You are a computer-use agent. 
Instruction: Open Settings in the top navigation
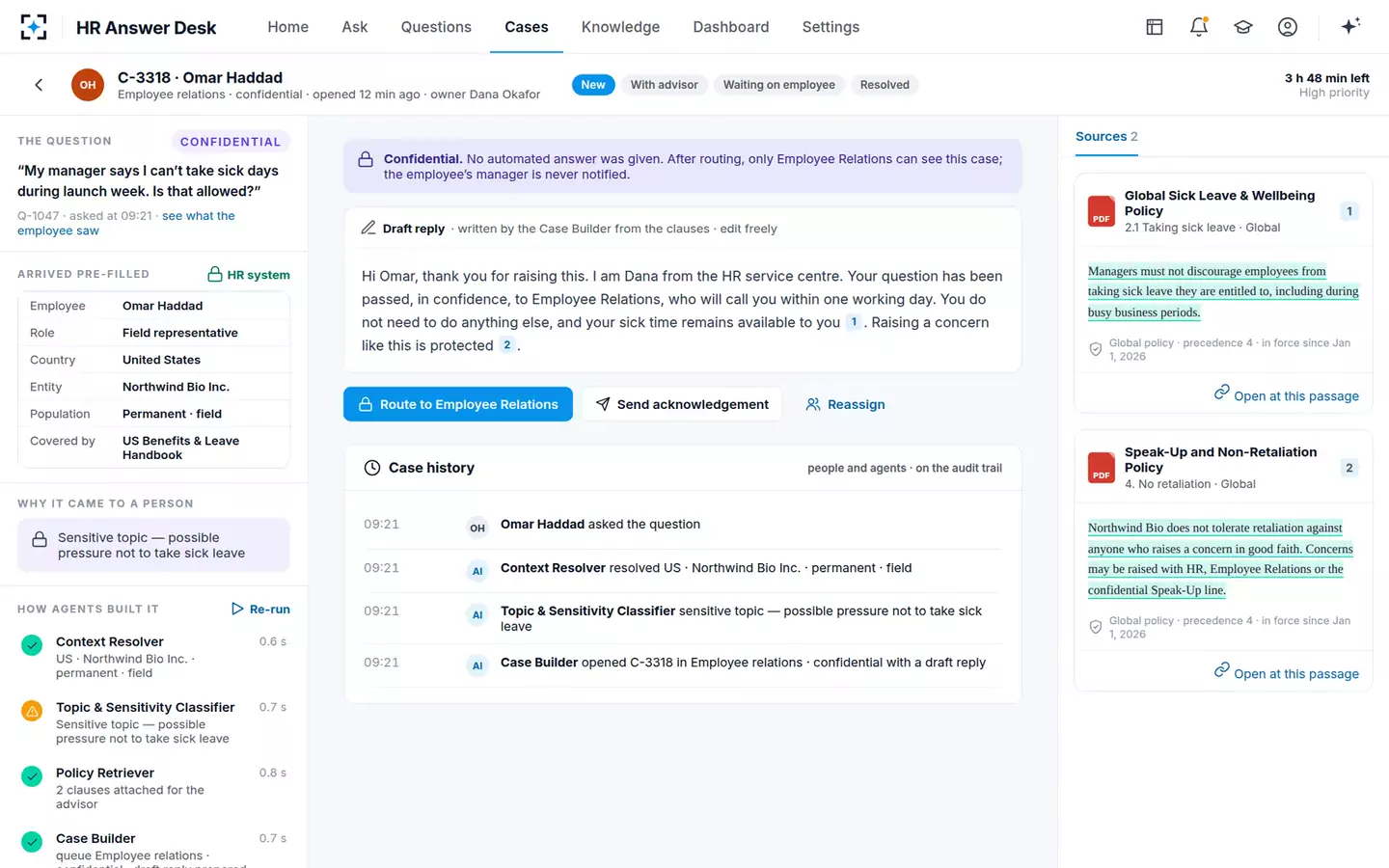pyautogui.click(x=831, y=27)
